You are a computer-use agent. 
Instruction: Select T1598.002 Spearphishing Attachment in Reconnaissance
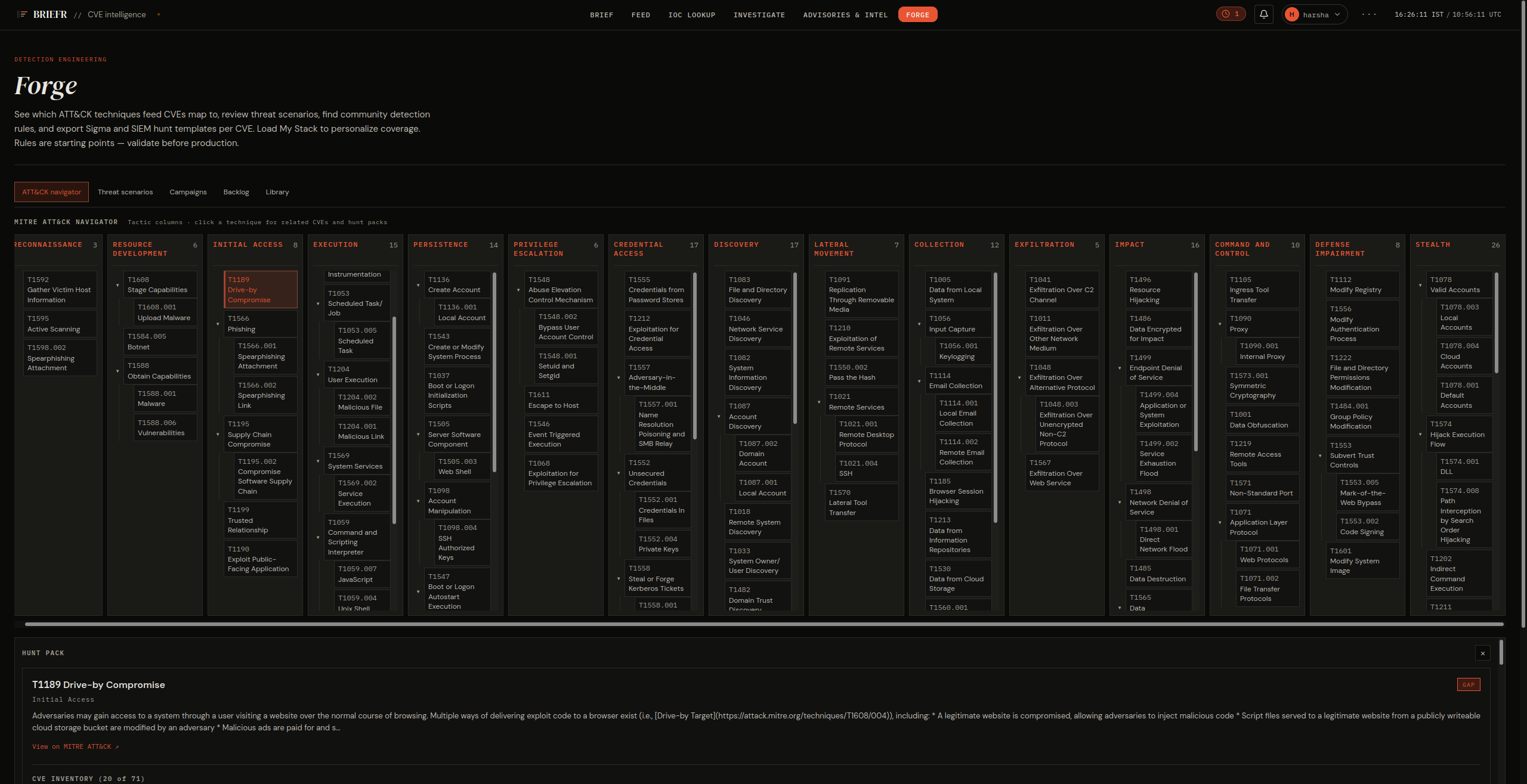pos(60,358)
